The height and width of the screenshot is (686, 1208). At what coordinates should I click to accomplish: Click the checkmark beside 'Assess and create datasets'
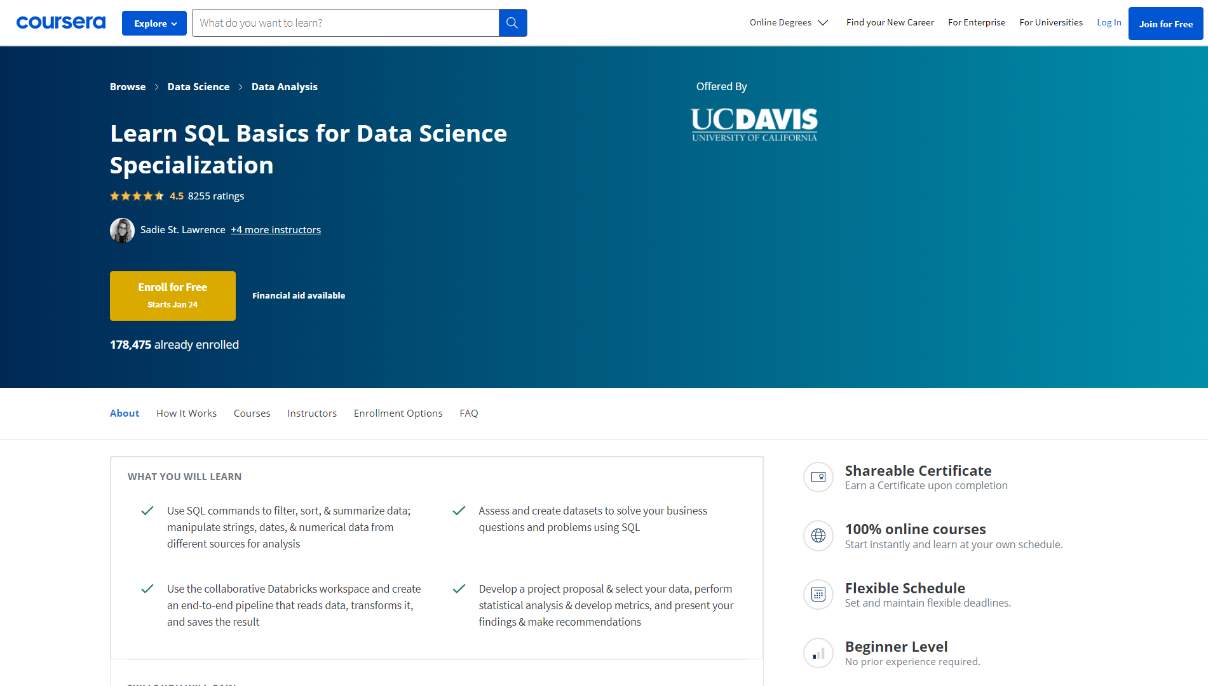[x=459, y=511]
